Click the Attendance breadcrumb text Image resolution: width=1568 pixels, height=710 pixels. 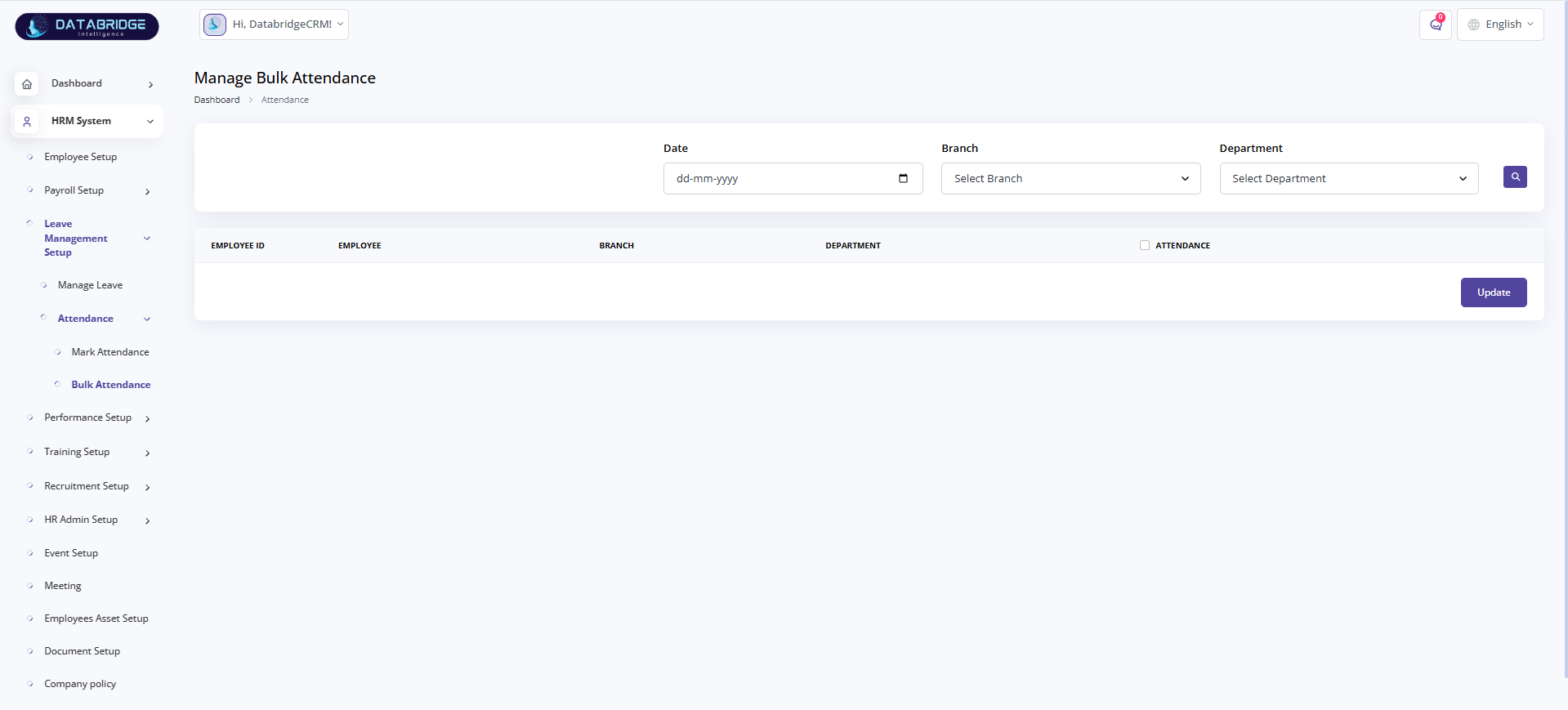pos(285,100)
